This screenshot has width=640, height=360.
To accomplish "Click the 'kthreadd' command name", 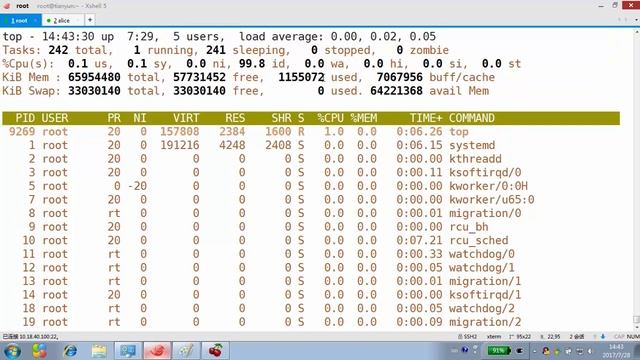I will pyautogui.click(x=476, y=159).
